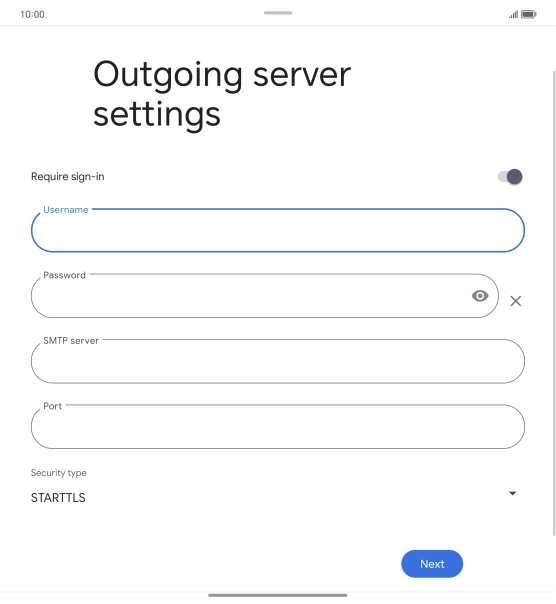
Task: Click into the SMTP server field
Action: coord(277,361)
